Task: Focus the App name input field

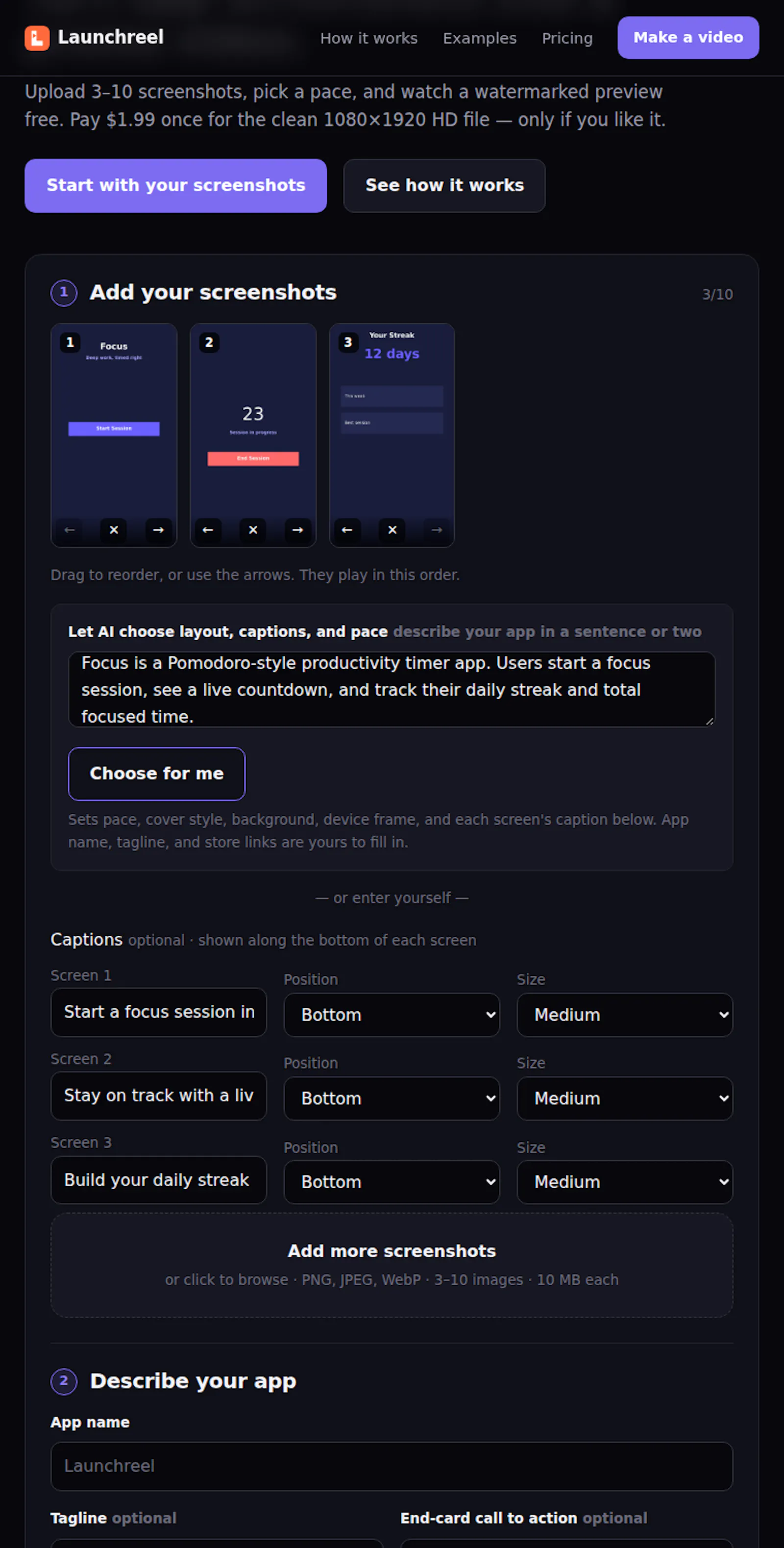Action: click(392, 1466)
